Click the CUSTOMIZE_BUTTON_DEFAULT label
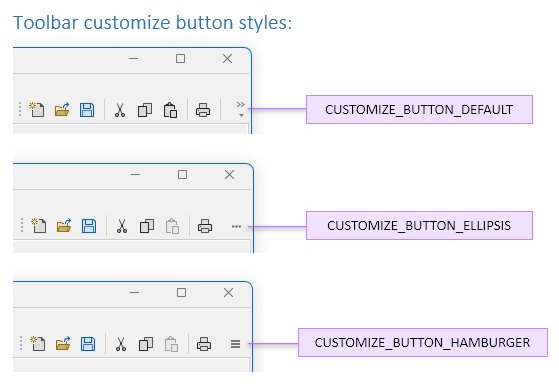559x390 pixels. [419, 109]
